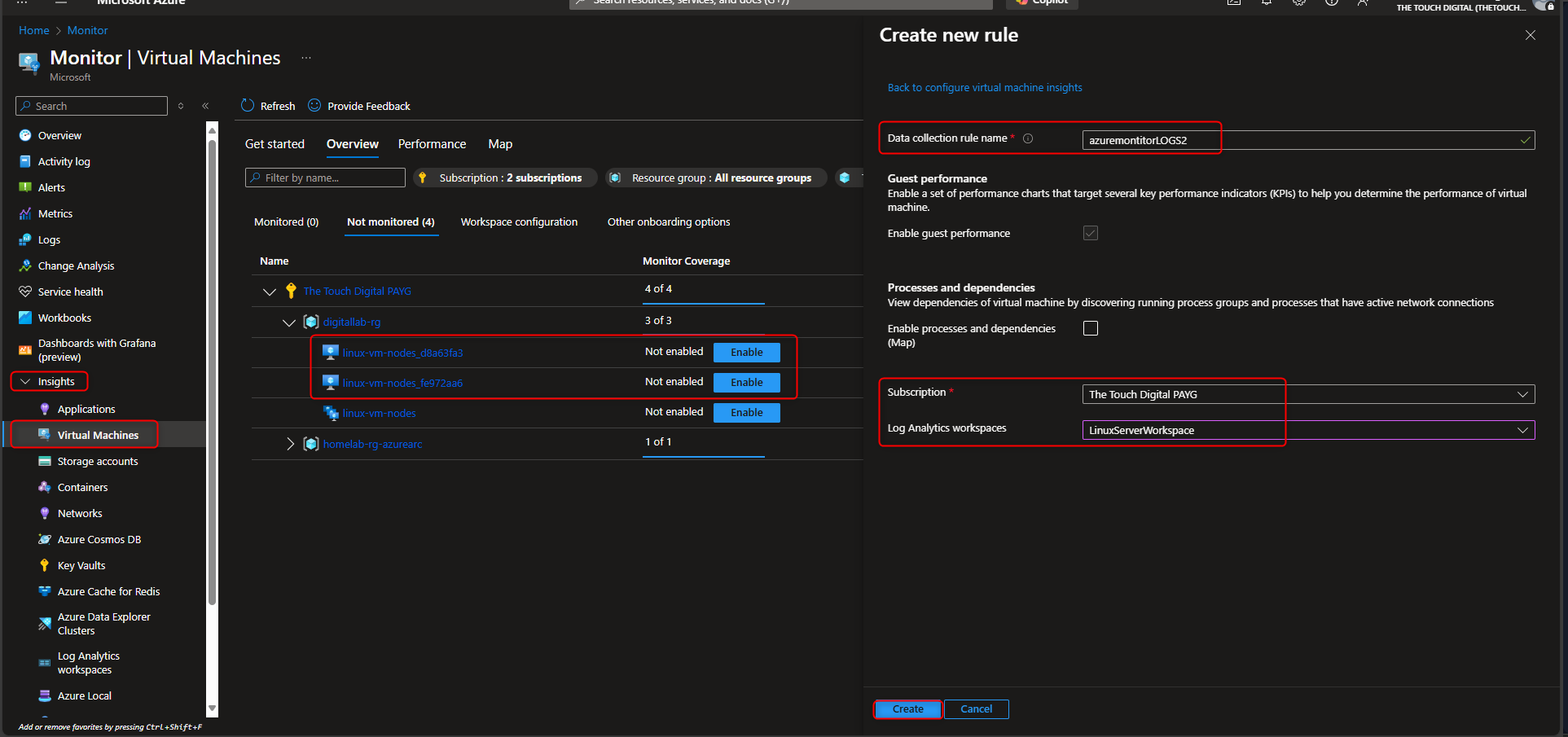Open the Subscription dropdown showing The Touch Digital PAYG
Viewport: 1568px width, 737px height.
click(x=1522, y=394)
